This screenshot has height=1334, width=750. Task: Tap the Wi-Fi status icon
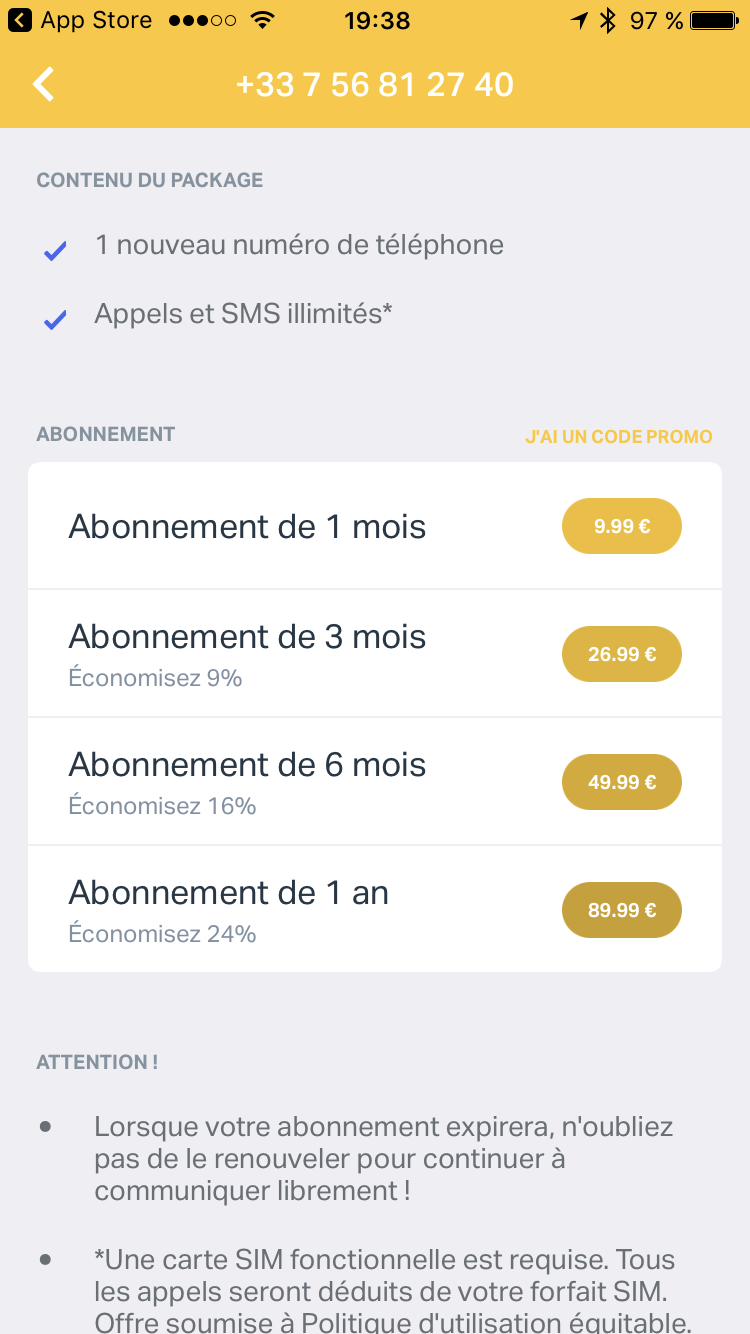click(x=264, y=20)
